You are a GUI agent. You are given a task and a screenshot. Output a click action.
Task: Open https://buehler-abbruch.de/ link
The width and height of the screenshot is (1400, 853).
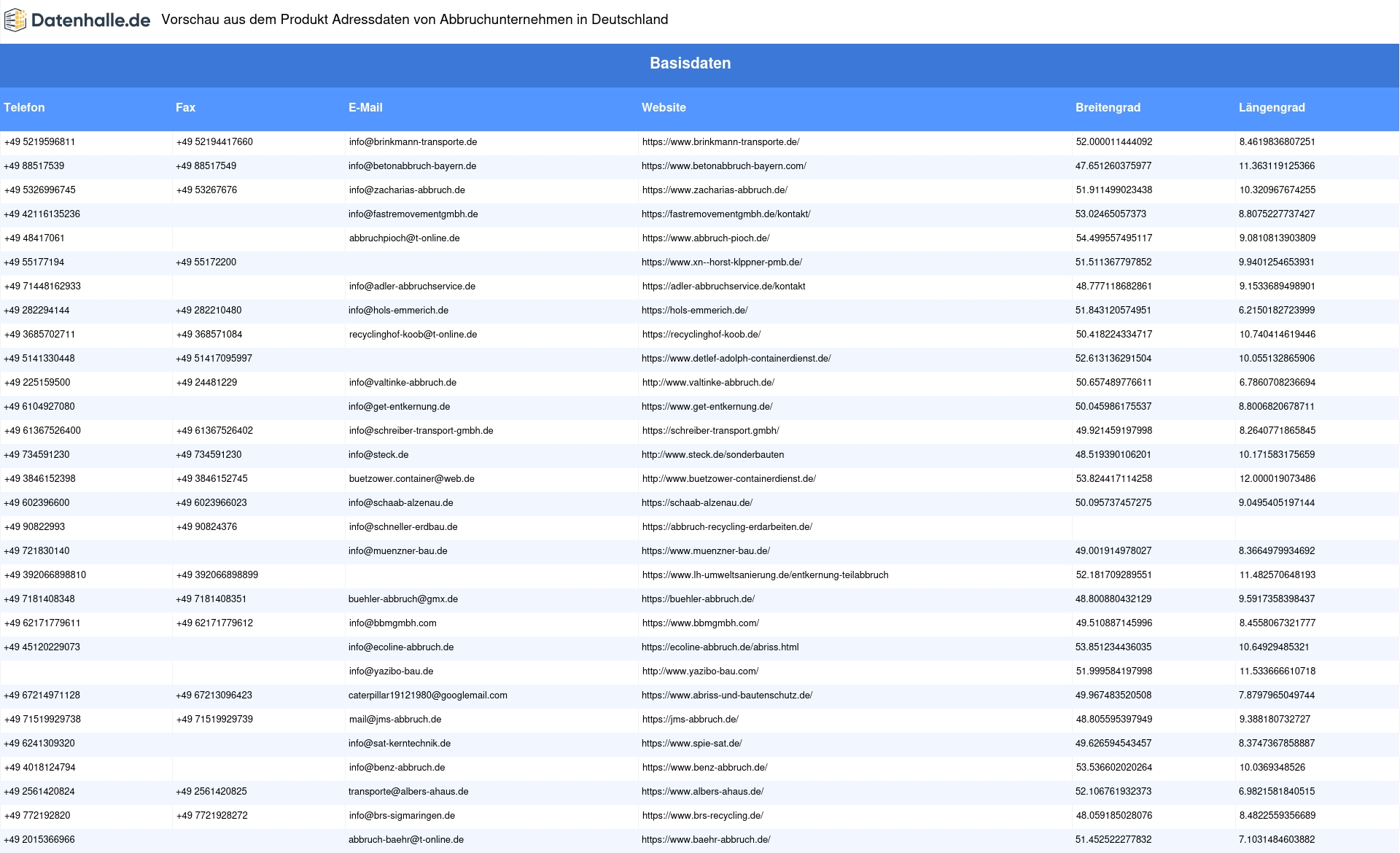[x=698, y=599]
